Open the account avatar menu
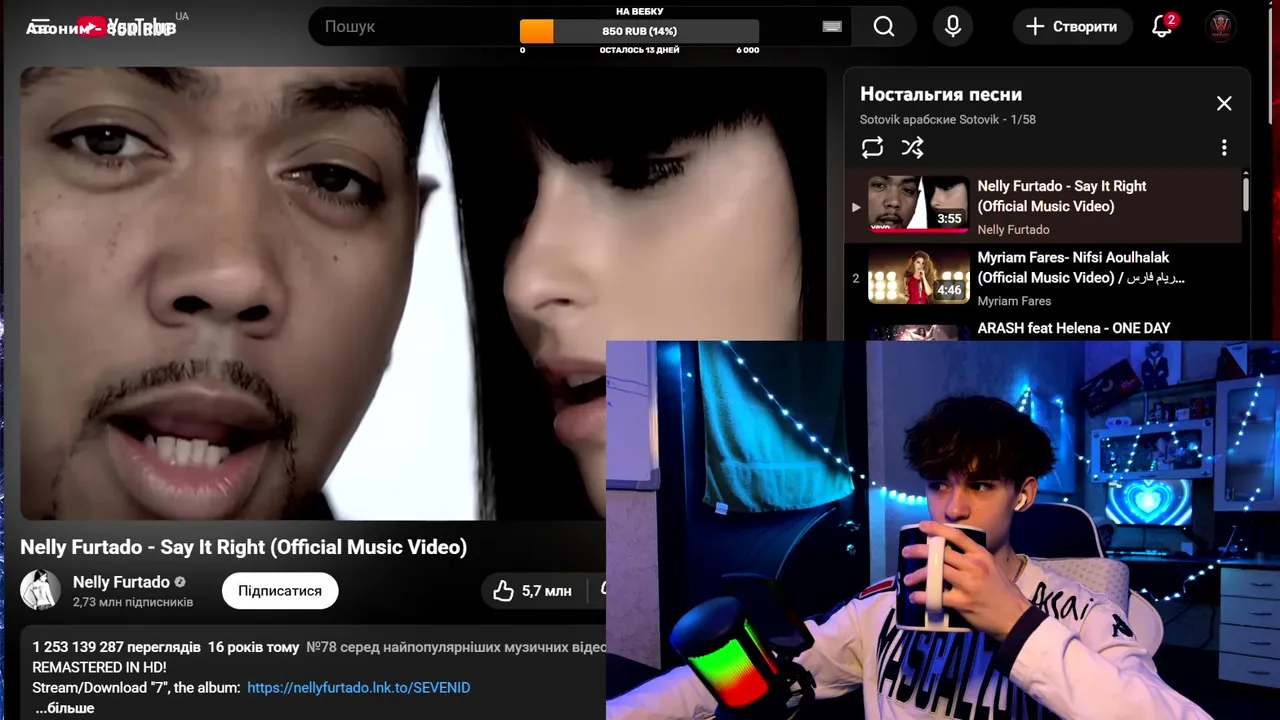The width and height of the screenshot is (1280, 720). (1221, 27)
